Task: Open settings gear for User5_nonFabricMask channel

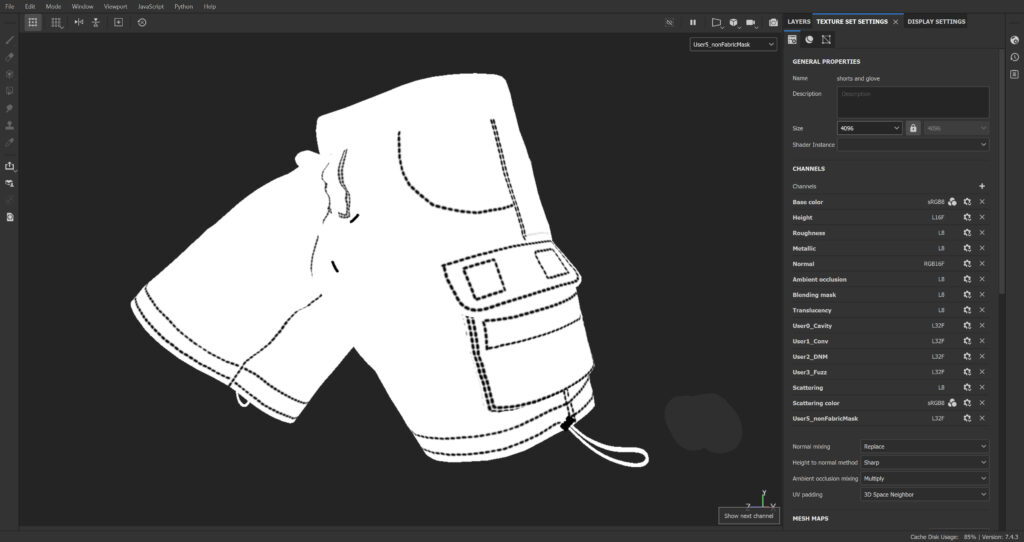Action: click(x=967, y=419)
